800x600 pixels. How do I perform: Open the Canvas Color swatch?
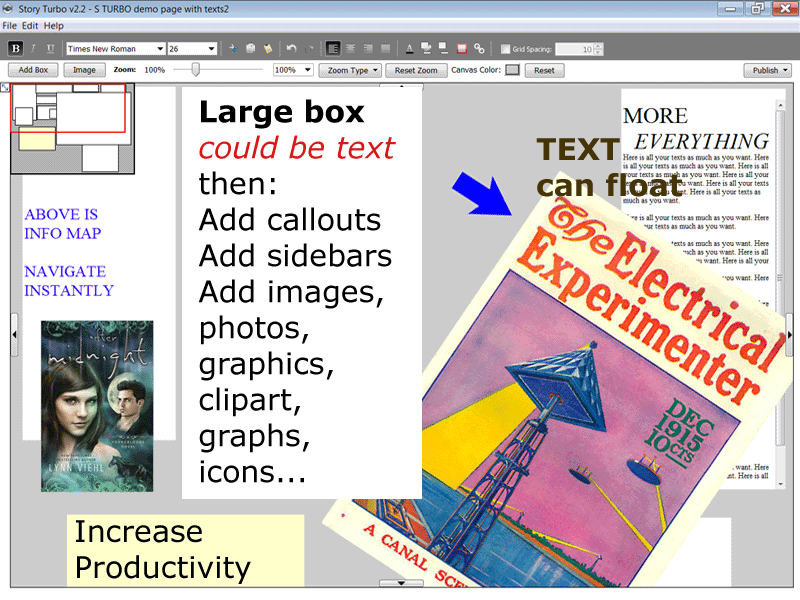point(512,70)
